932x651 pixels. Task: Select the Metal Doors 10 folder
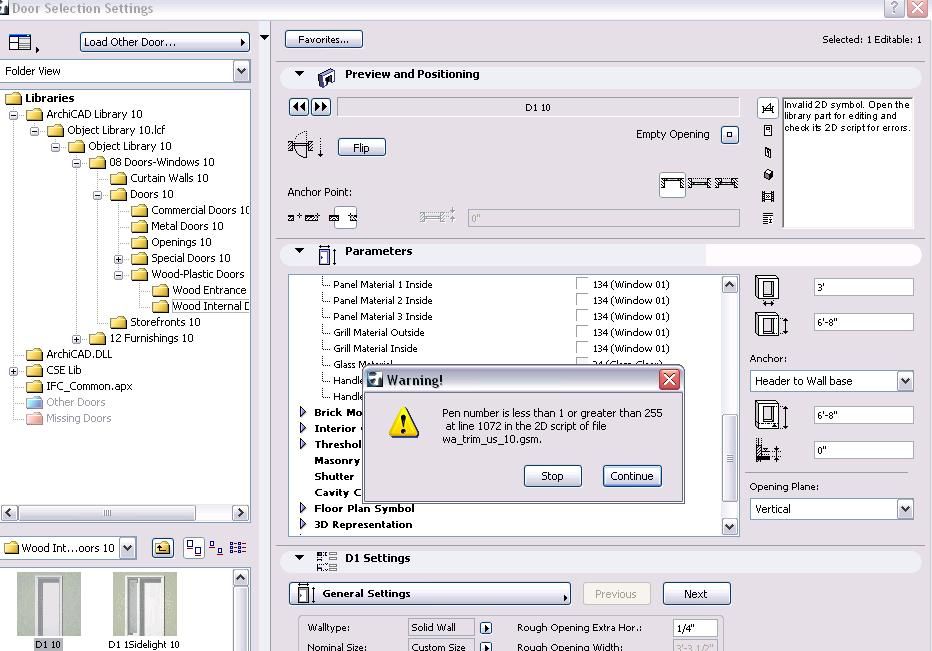(x=187, y=226)
